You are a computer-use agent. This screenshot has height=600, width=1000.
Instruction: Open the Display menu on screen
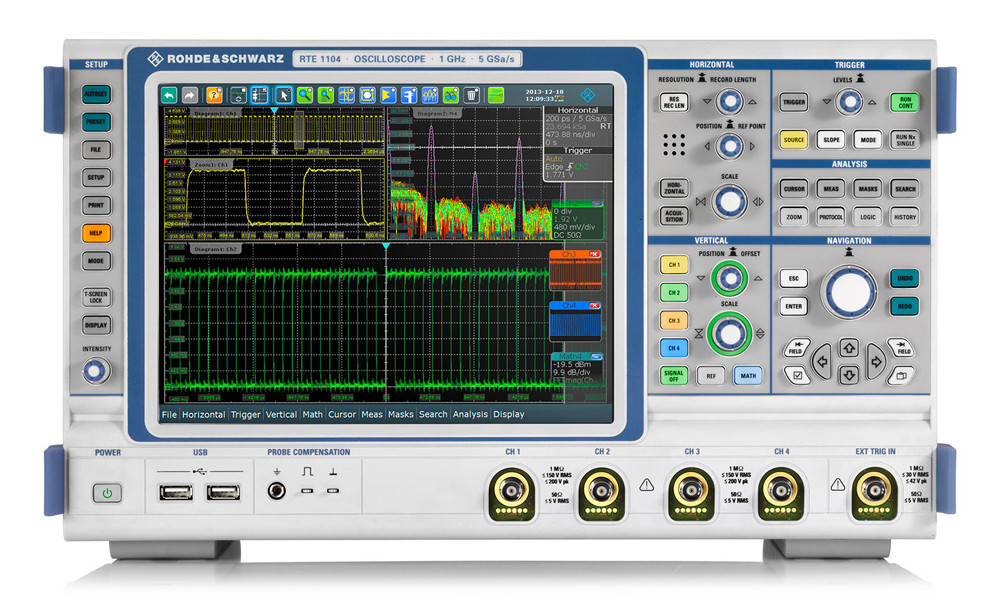[509, 414]
